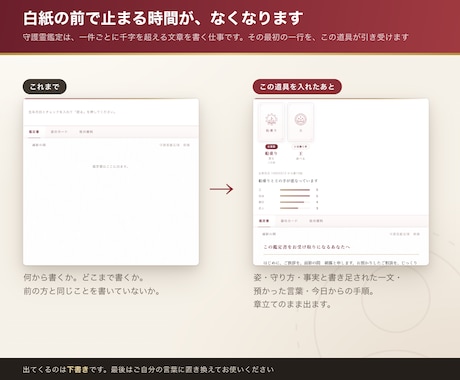This screenshot has height=380, width=460.
Task: Switch to the middle tab in the right panel
Action: tap(289, 221)
